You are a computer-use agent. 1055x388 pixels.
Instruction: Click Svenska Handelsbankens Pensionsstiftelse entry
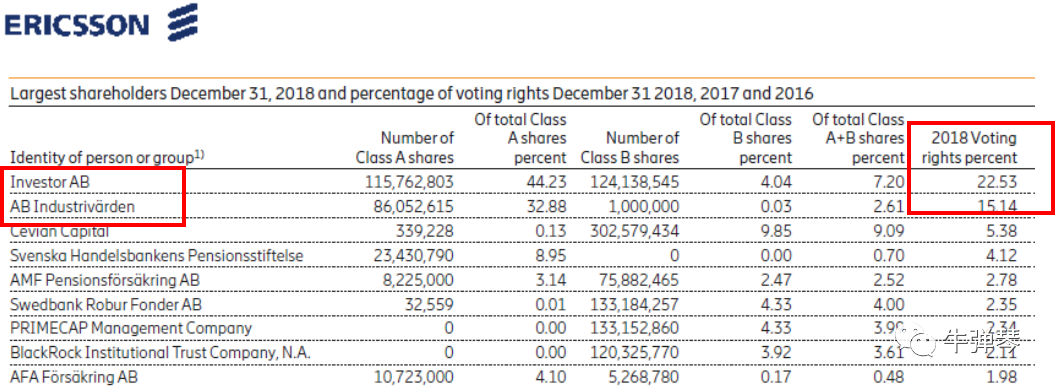tap(157, 256)
